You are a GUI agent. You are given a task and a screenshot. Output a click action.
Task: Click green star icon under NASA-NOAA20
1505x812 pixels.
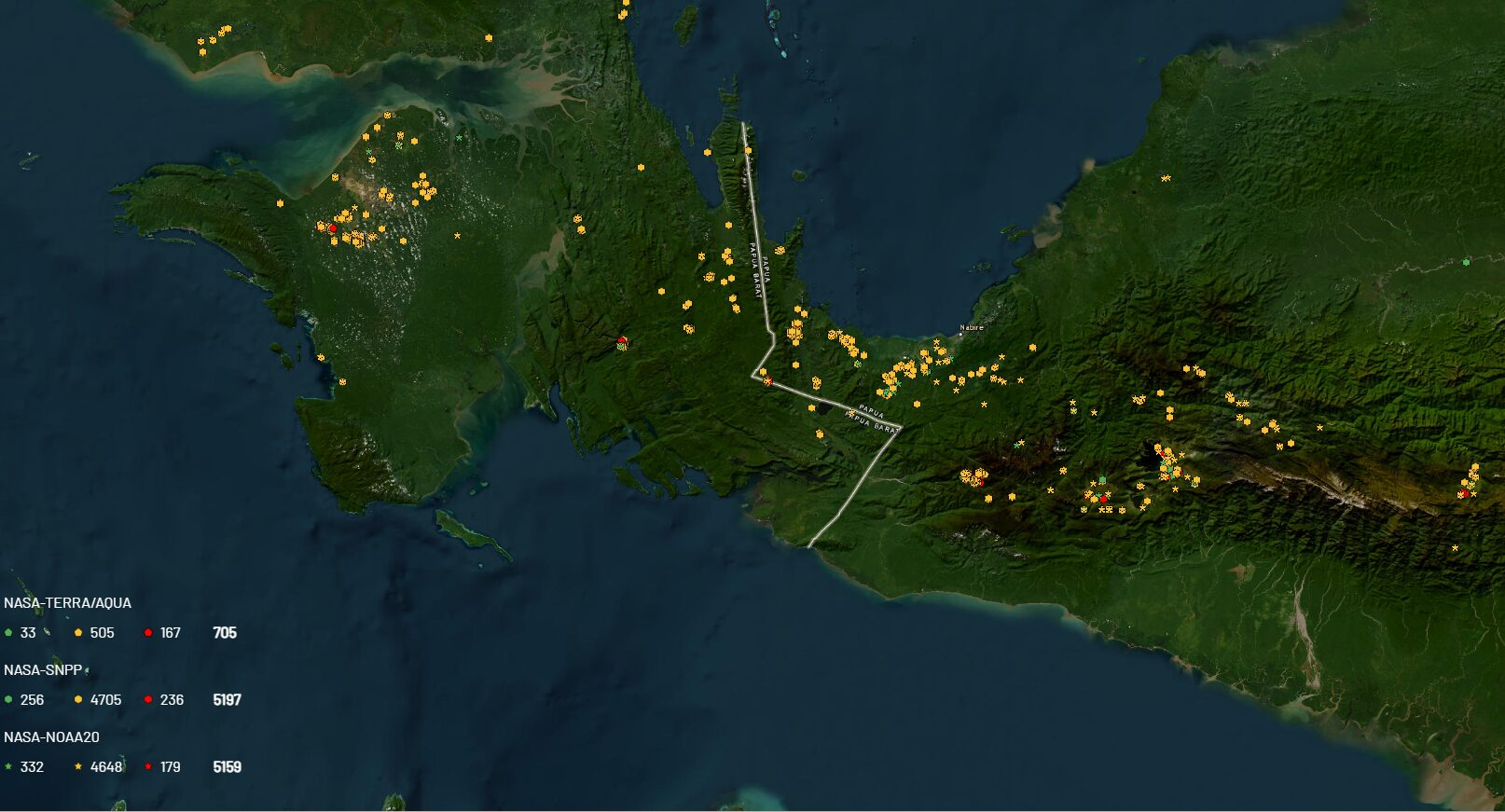pyautogui.click(x=8, y=767)
